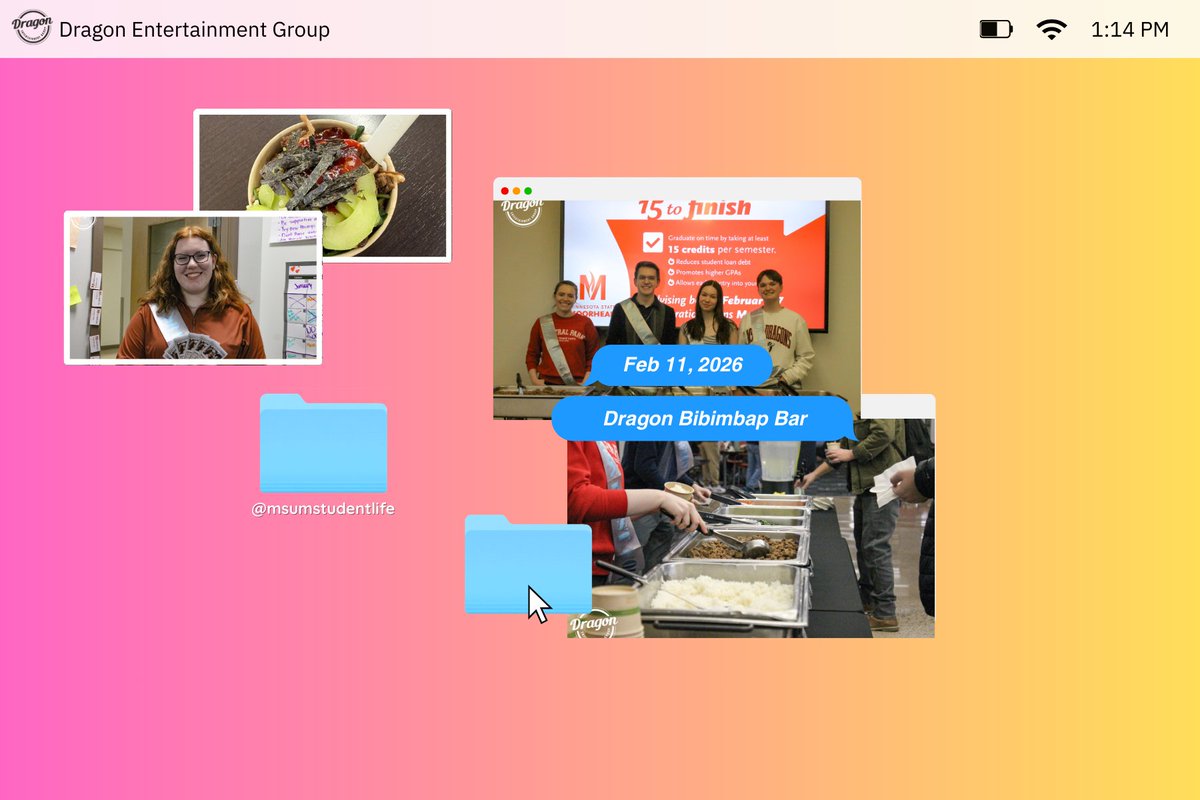Minimize the group photo window with yellow button
The width and height of the screenshot is (1200, 800).
pos(516,190)
